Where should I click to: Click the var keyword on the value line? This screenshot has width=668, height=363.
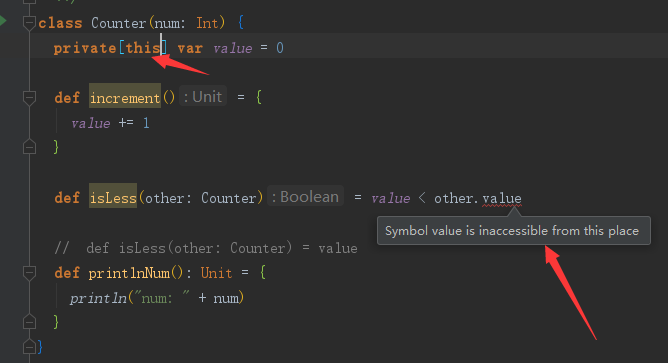click(x=190, y=48)
